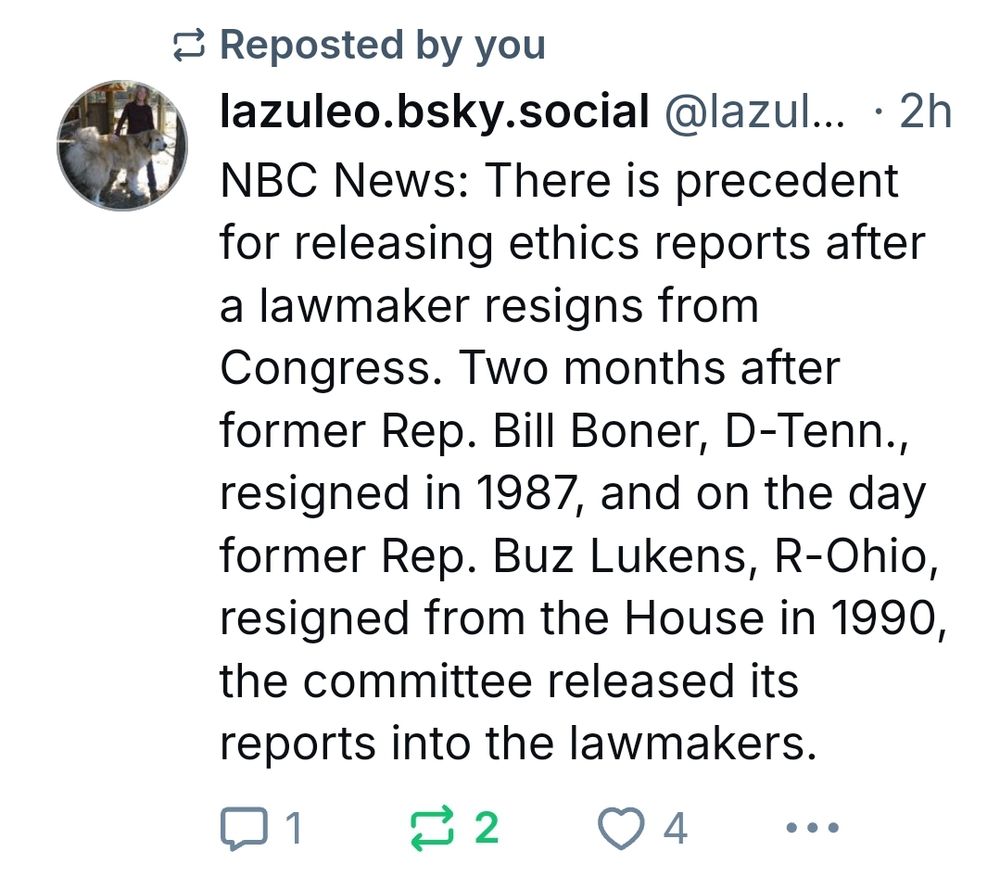
Task: Click the reply count number 1
Action: (293, 828)
